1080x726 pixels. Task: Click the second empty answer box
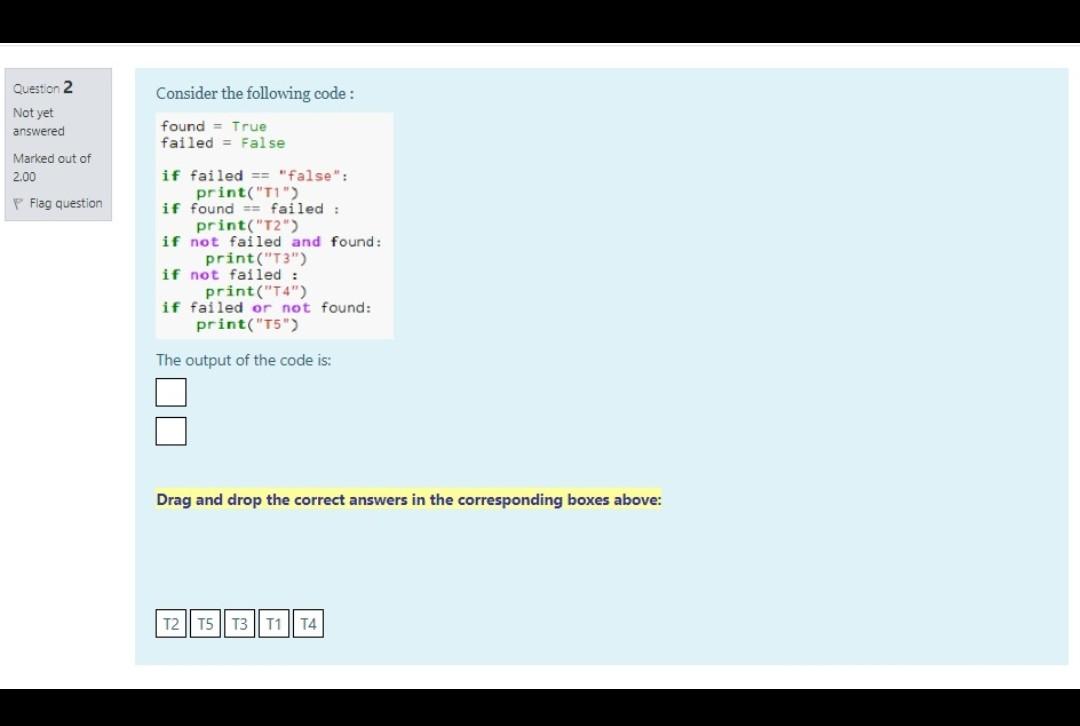pos(171,430)
